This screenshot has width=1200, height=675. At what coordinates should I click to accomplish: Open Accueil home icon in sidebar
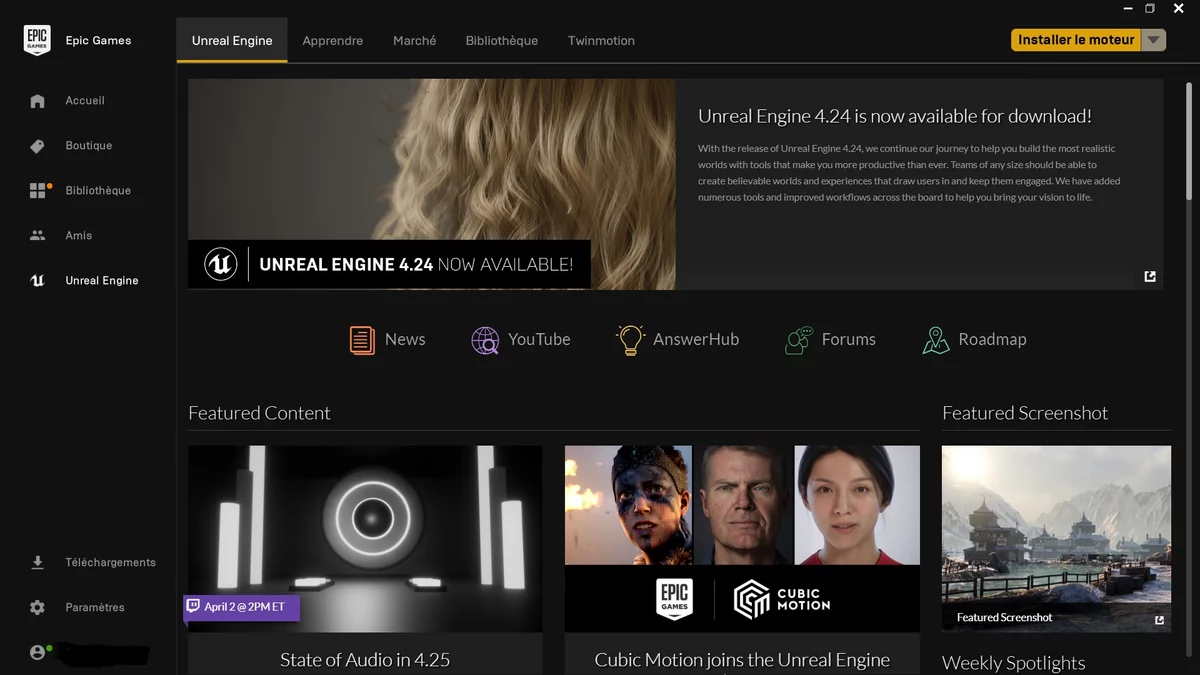pos(37,101)
